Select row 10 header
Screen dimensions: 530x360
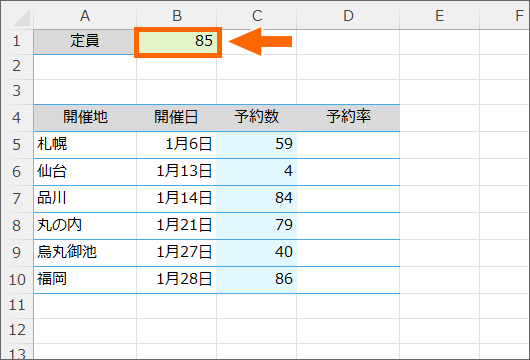17,280
